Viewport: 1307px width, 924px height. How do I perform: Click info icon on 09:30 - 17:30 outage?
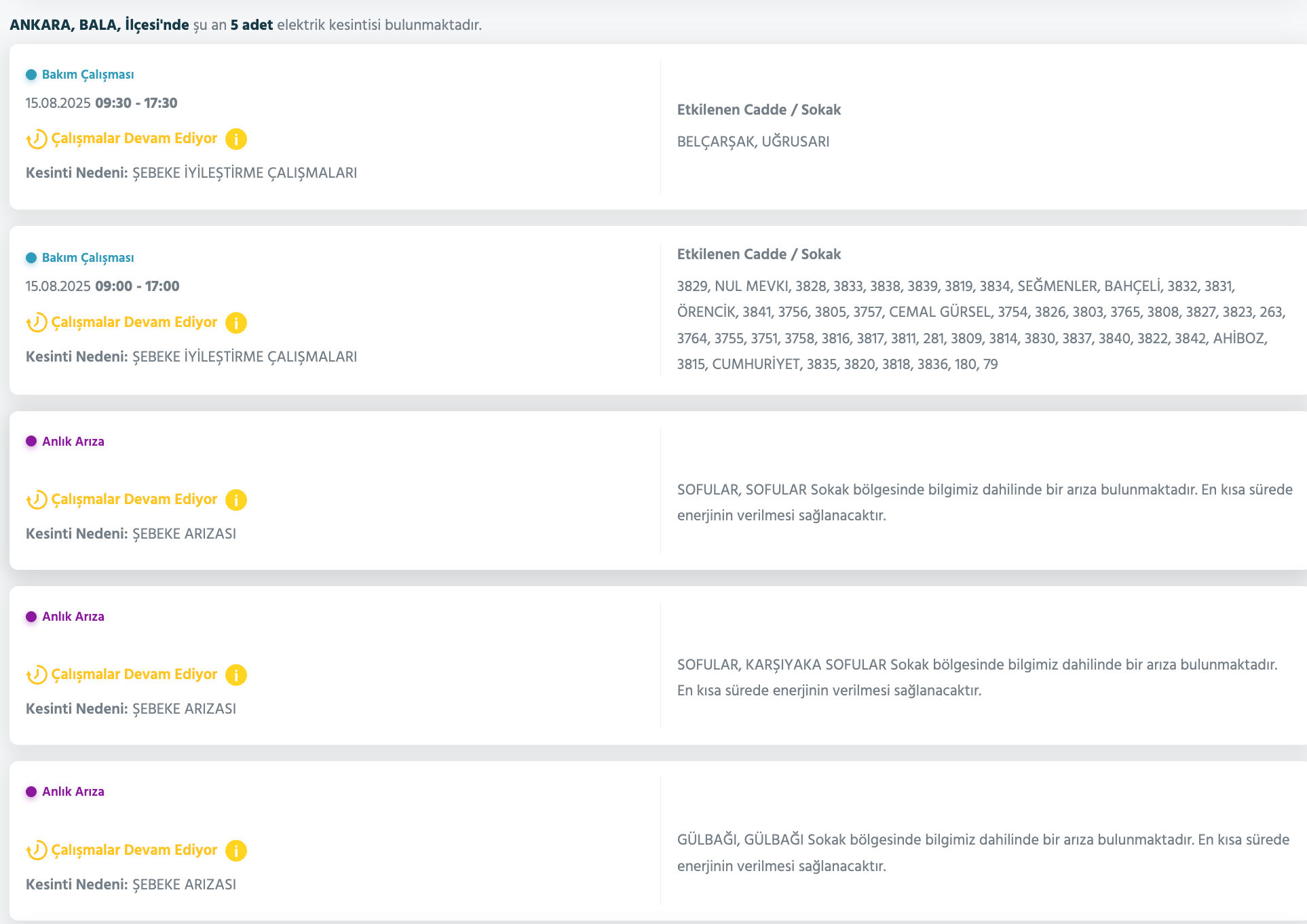235,139
